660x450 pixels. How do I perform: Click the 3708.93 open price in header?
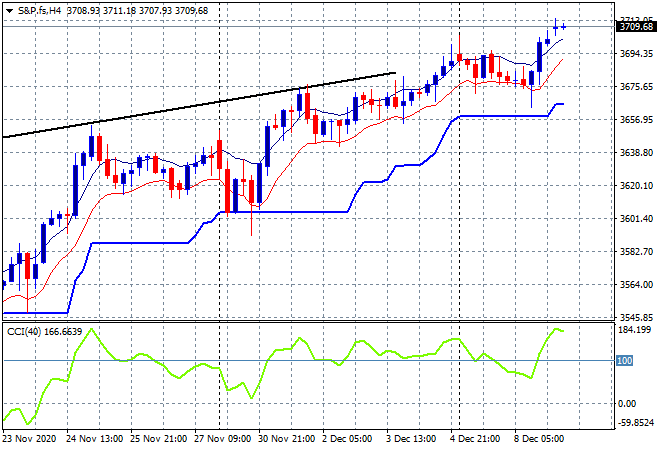[x=83, y=11]
